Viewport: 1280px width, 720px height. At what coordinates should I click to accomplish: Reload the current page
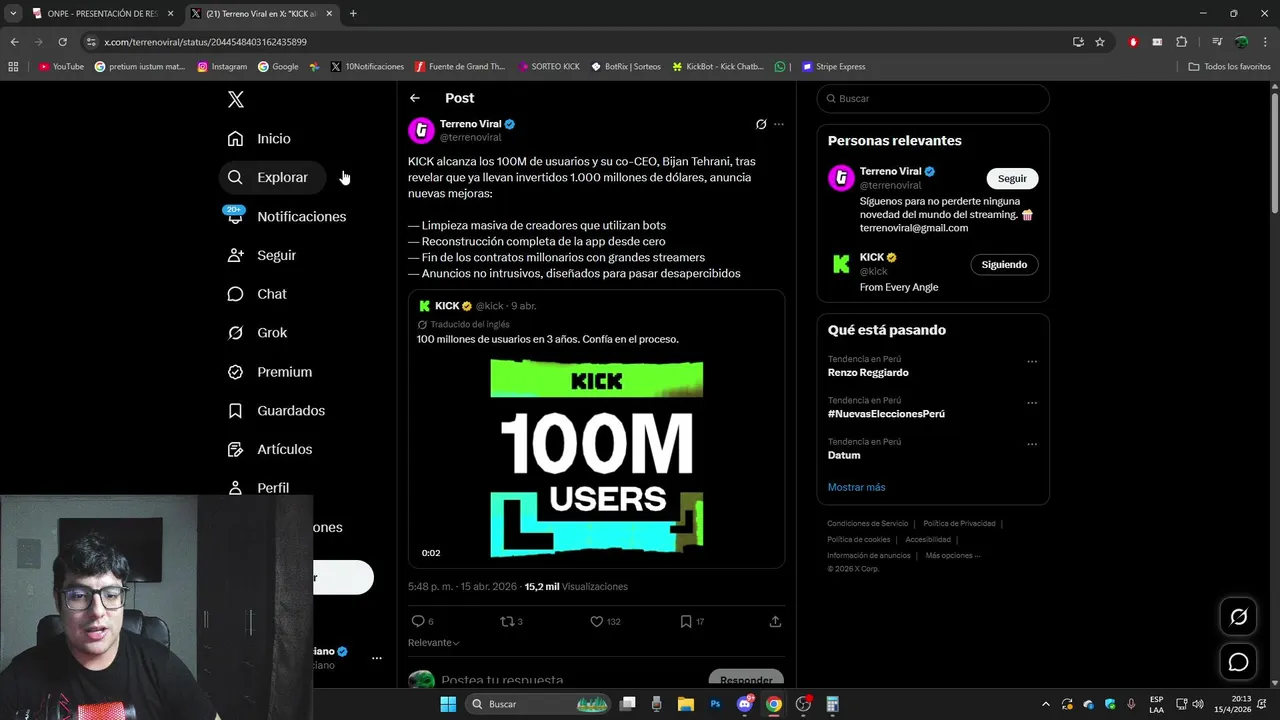click(x=62, y=42)
